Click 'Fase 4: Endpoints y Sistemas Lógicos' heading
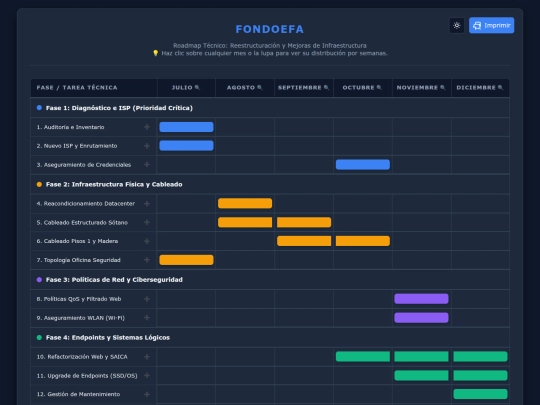Viewport: 540px width, 405px height. point(108,338)
